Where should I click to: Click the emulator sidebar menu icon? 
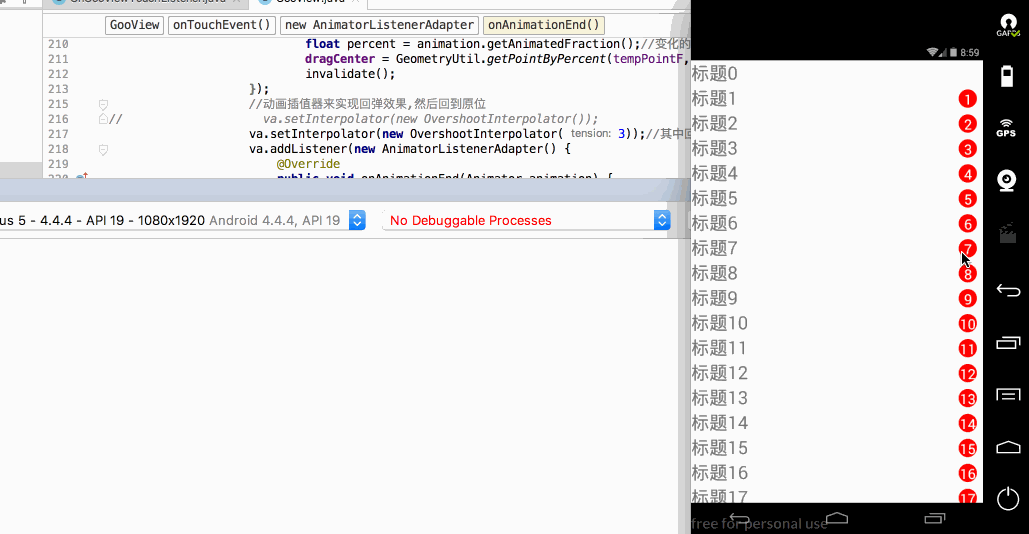tap(1009, 394)
